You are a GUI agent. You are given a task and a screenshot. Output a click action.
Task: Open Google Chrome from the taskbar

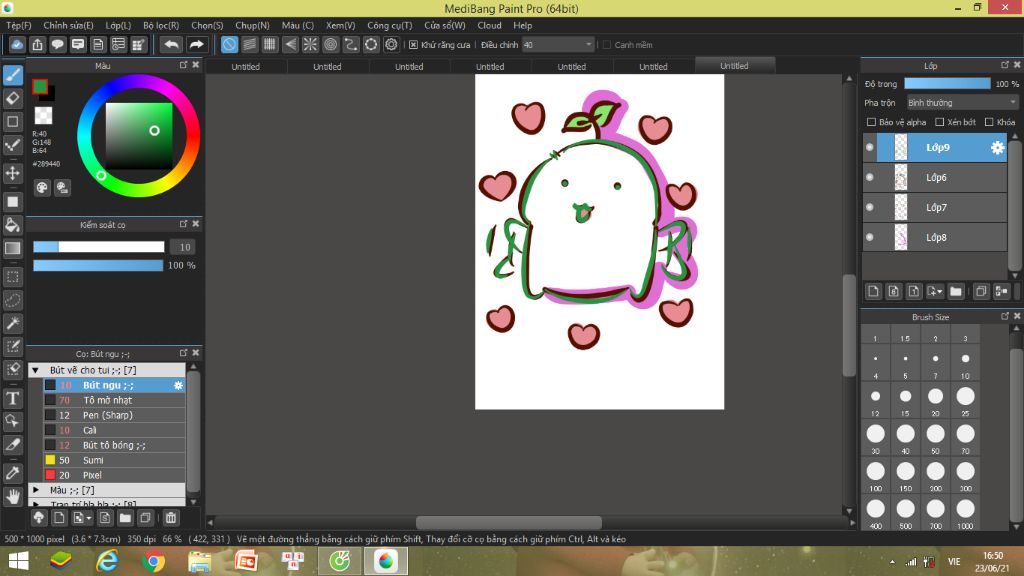tap(153, 561)
